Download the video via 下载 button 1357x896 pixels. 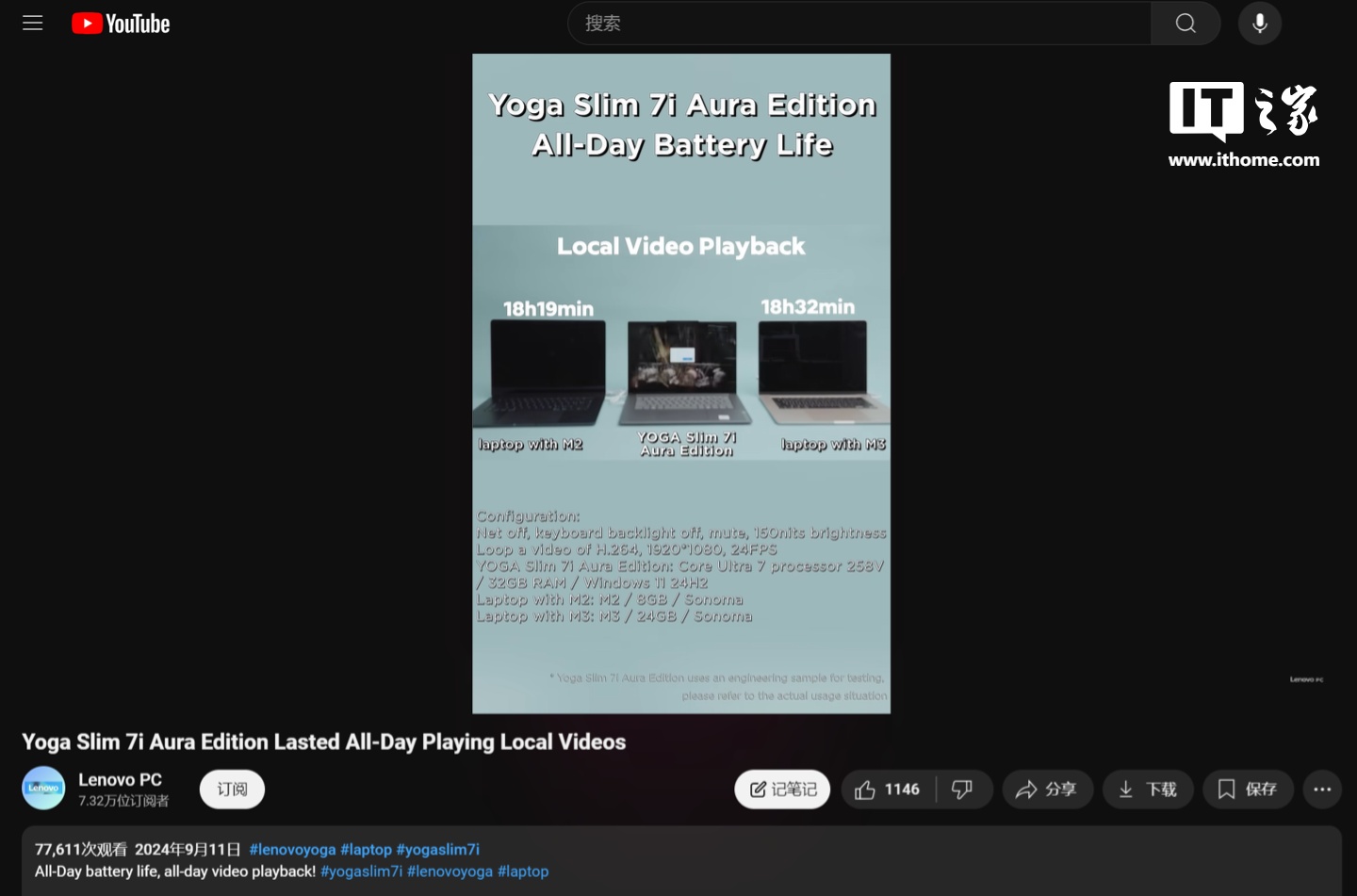1147,790
